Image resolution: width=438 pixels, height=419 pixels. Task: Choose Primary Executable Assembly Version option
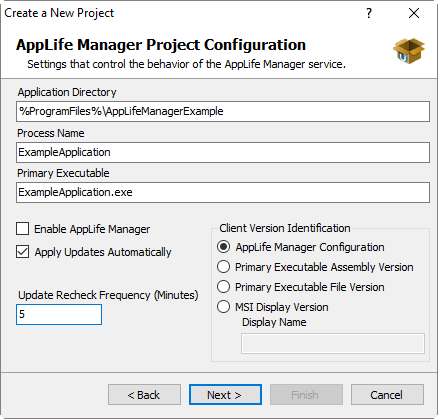(x=223, y=267)
